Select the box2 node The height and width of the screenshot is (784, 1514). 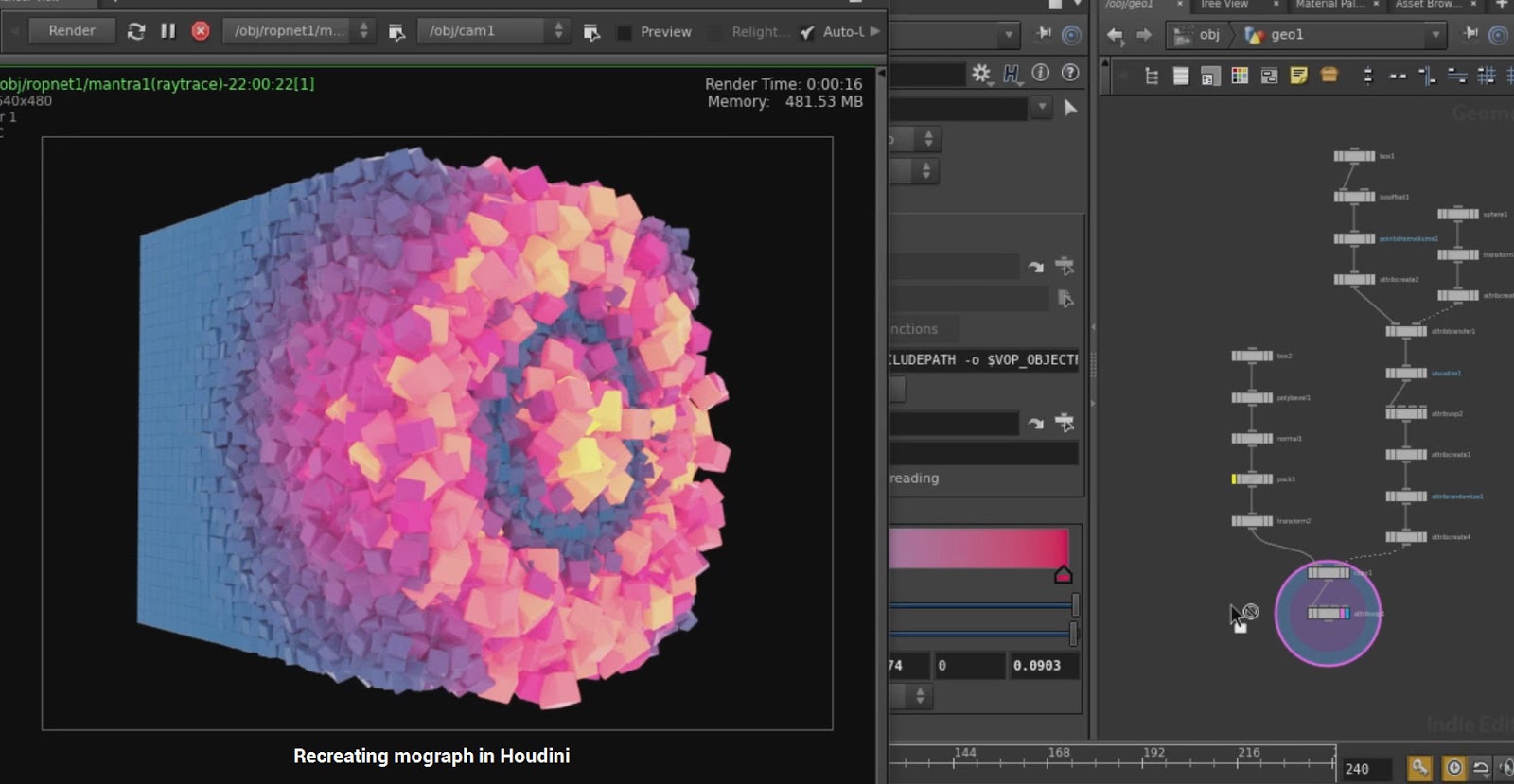[1252, 357]
